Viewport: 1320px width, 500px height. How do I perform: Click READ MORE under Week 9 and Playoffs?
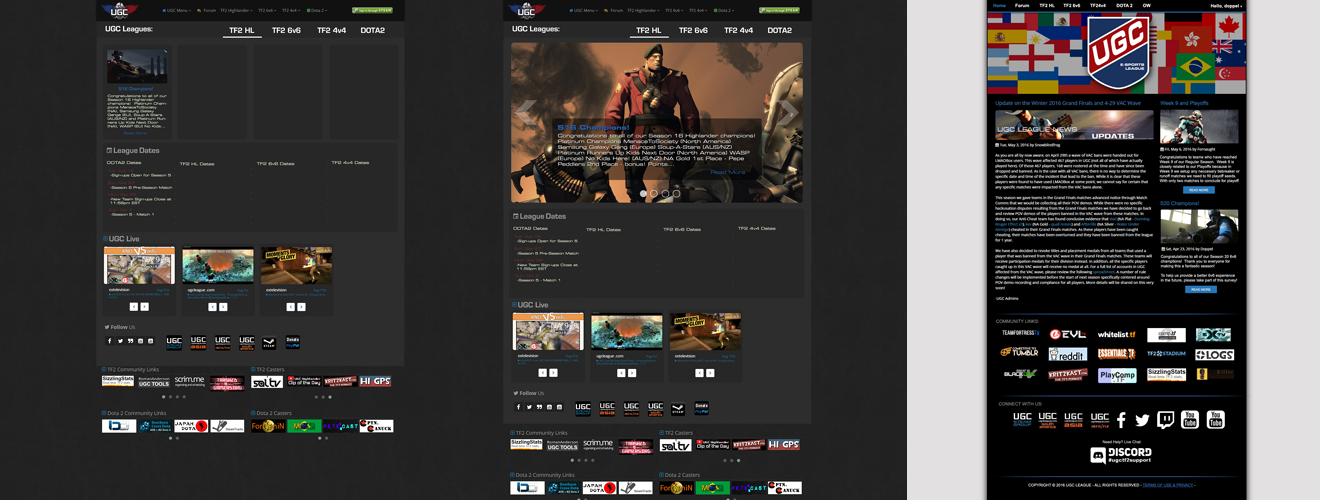click(1198, 189)
